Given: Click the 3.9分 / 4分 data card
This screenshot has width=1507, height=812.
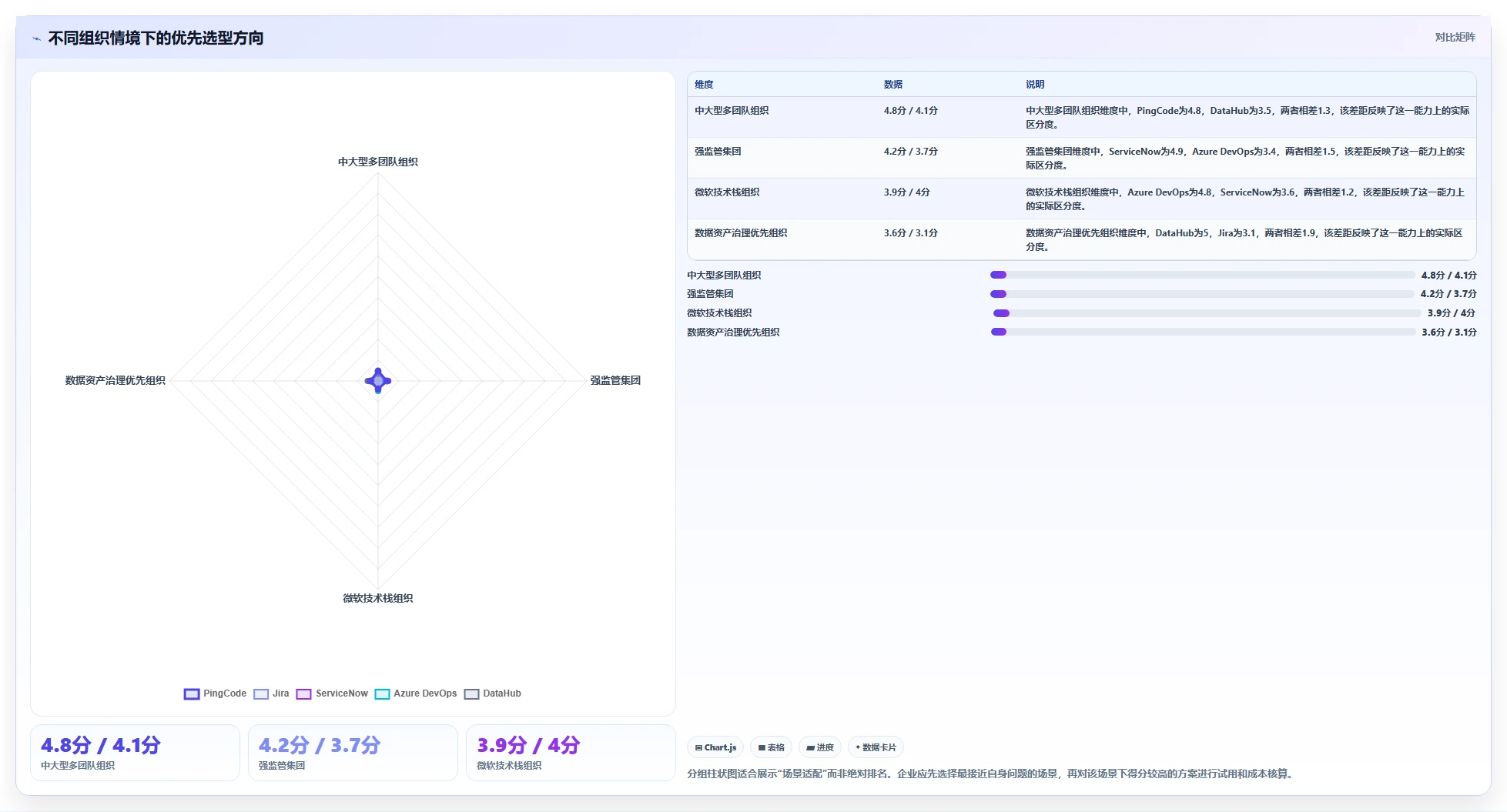Looking at the screenshot, I should [571, 753].
